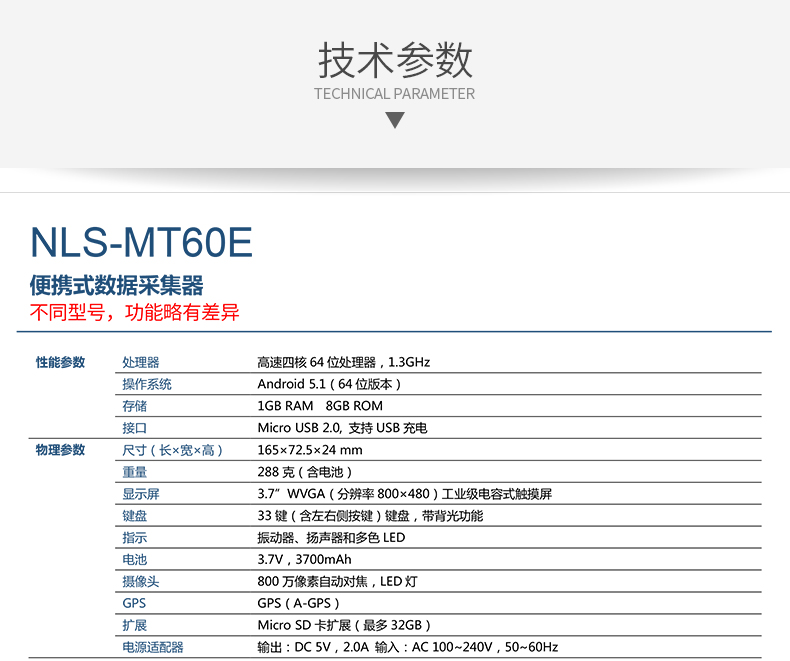Click the 处理器 row label

(141, 362)
